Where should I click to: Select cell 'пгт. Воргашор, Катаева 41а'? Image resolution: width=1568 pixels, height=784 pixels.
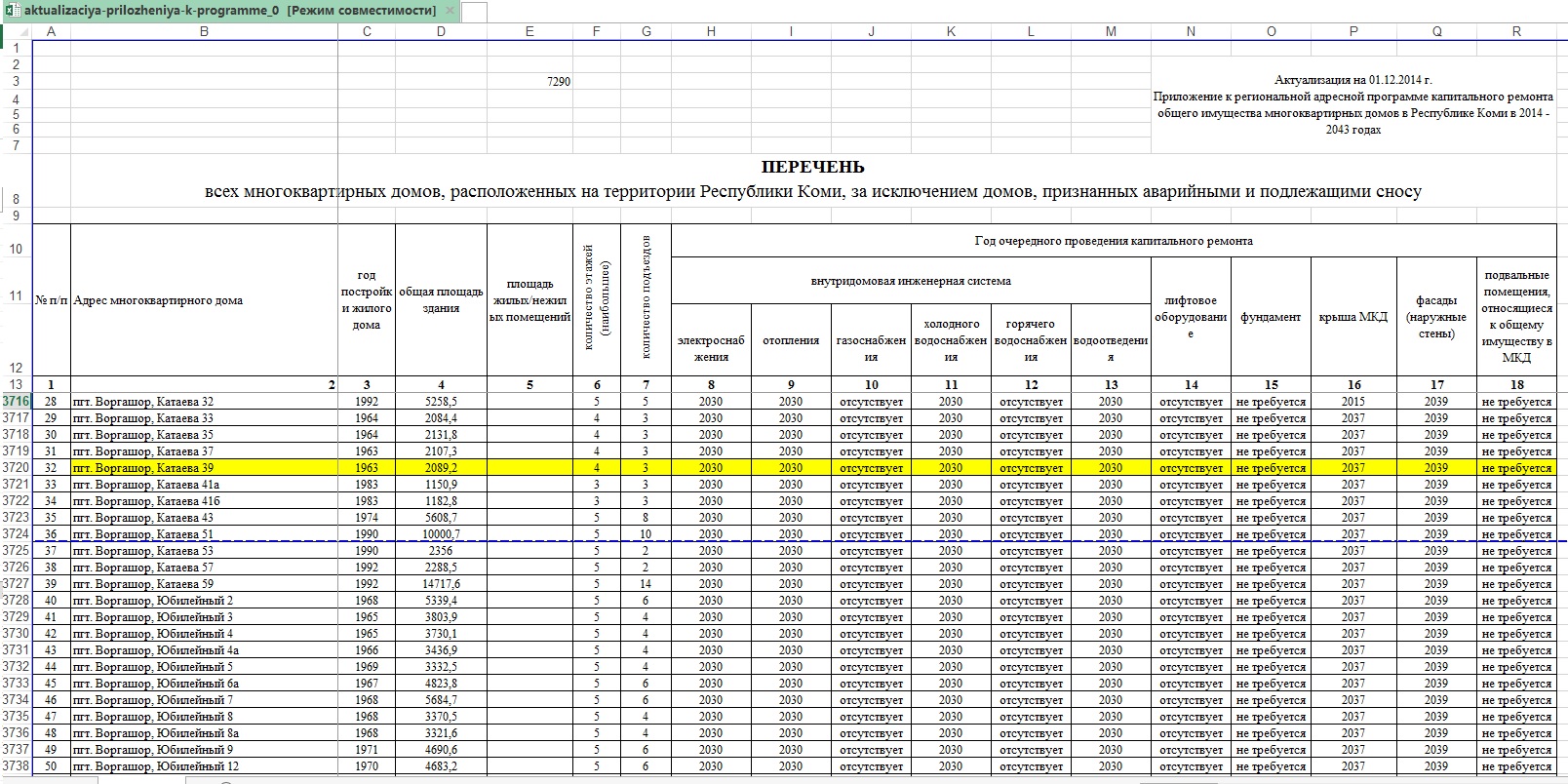point(204,485)
